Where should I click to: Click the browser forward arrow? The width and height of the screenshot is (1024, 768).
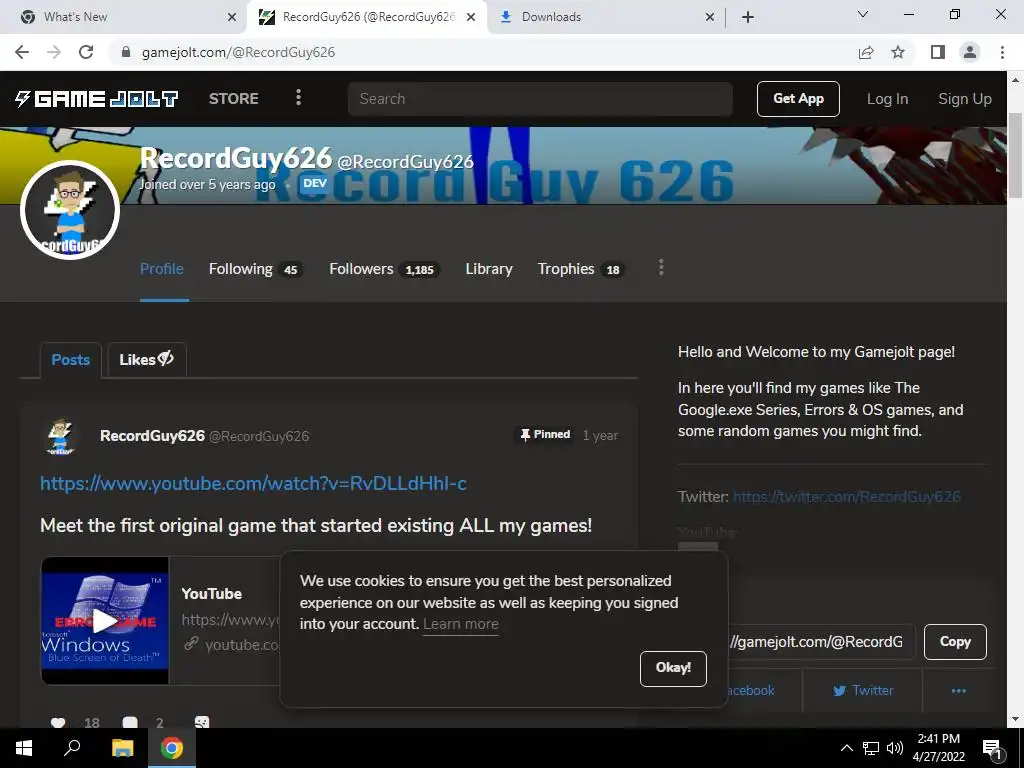pos(54,52)
